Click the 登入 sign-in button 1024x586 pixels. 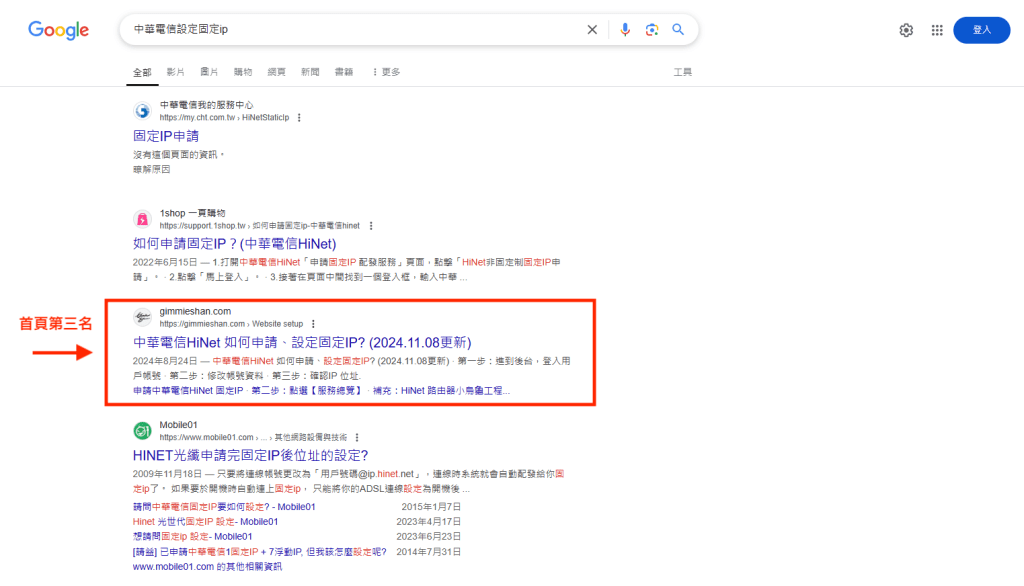click(982, 30)
